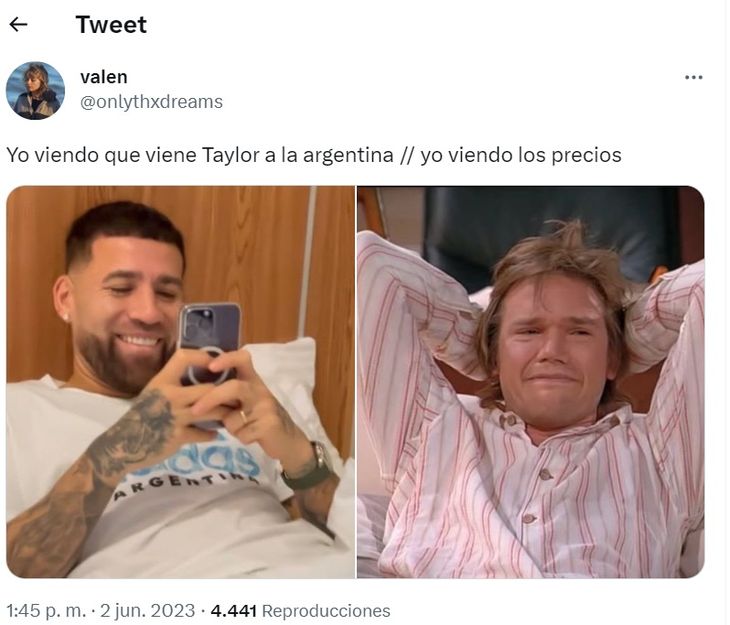Image resolution: width=730 pixels, height=625 pixels.
Task: Open right photo of crying person
Action: 531,382
